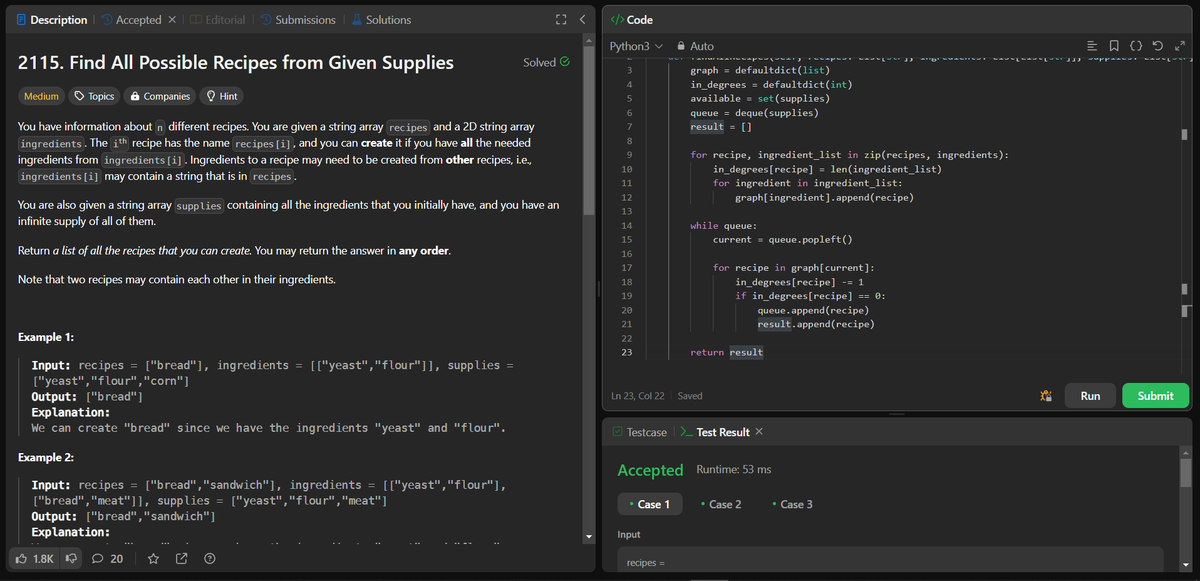This screenshot has height=581, width=1200.
Task: Click the code line 'return result'
Action: click(x=726, y=352)
